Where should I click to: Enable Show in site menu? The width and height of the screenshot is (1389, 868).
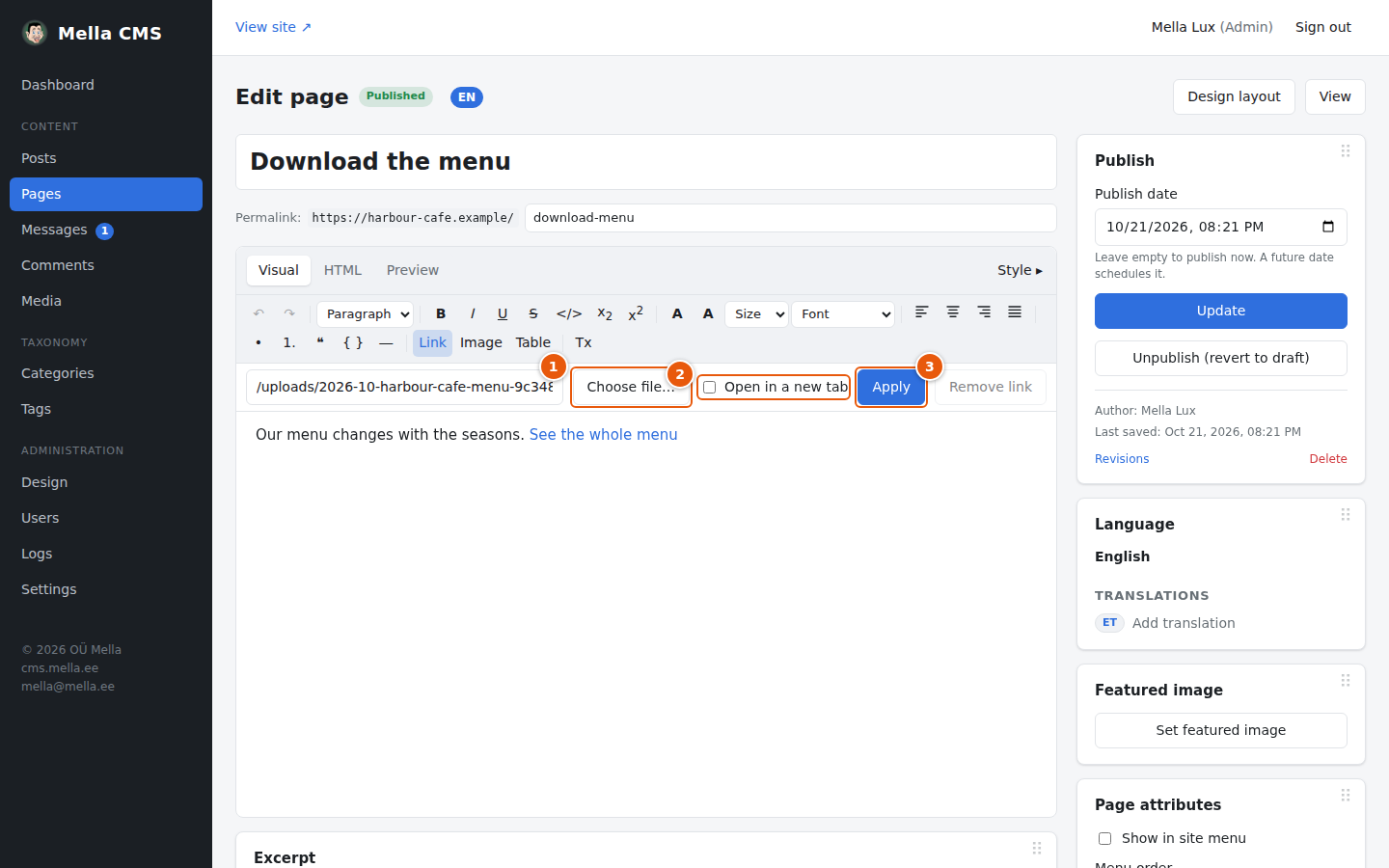click(1104, 838)
